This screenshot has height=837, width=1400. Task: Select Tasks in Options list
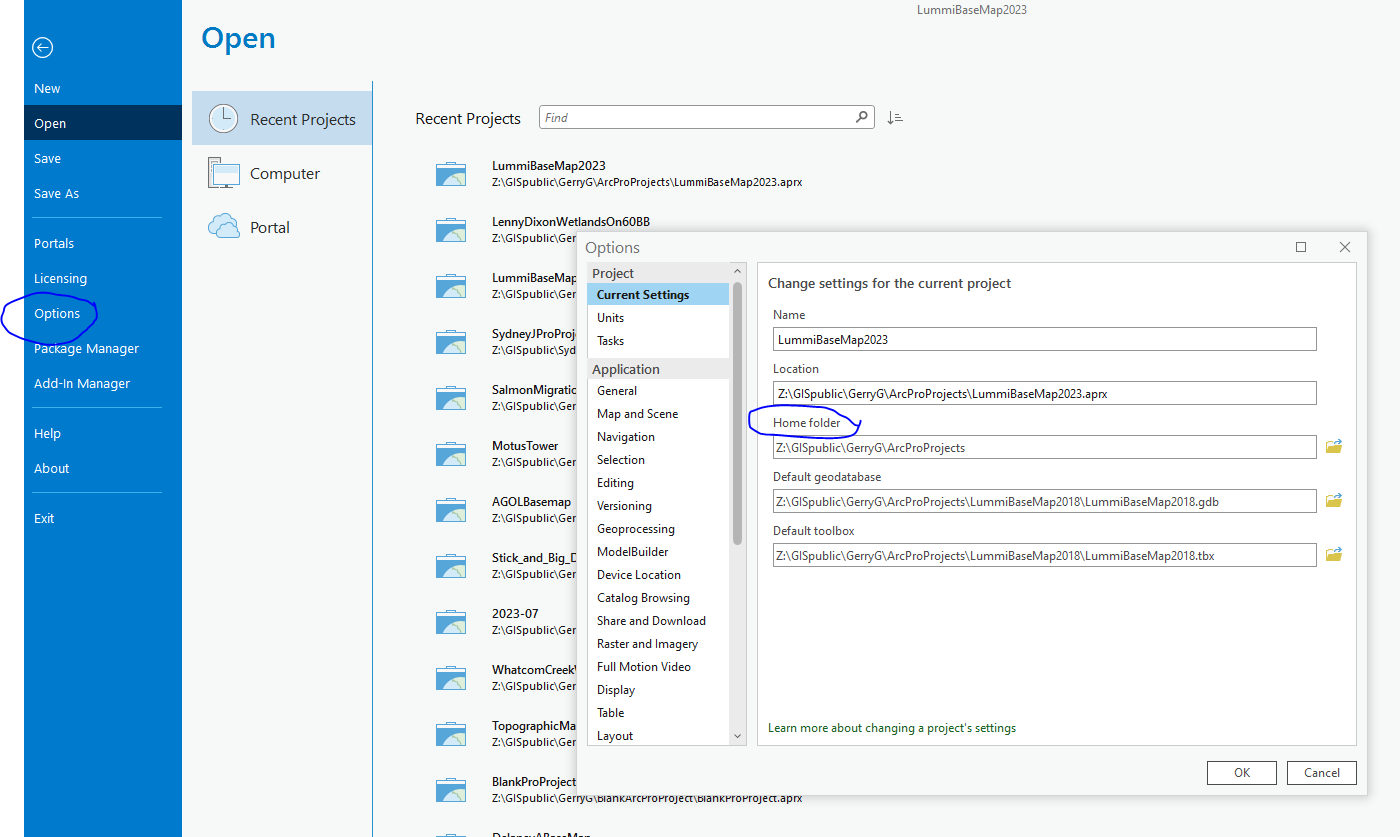click(659, 340)
